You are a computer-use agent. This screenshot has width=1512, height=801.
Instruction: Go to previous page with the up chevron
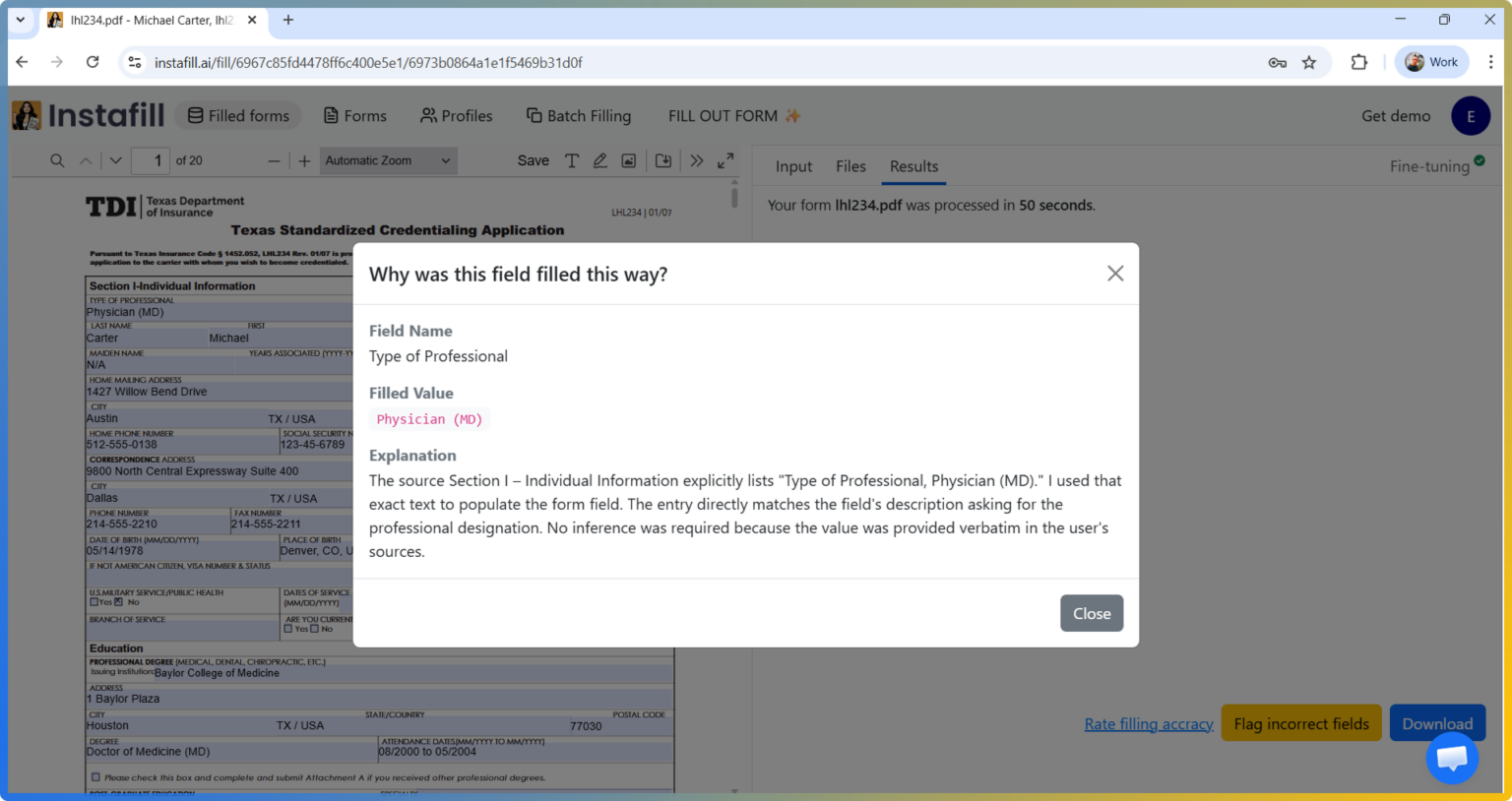tap(86, 159)
